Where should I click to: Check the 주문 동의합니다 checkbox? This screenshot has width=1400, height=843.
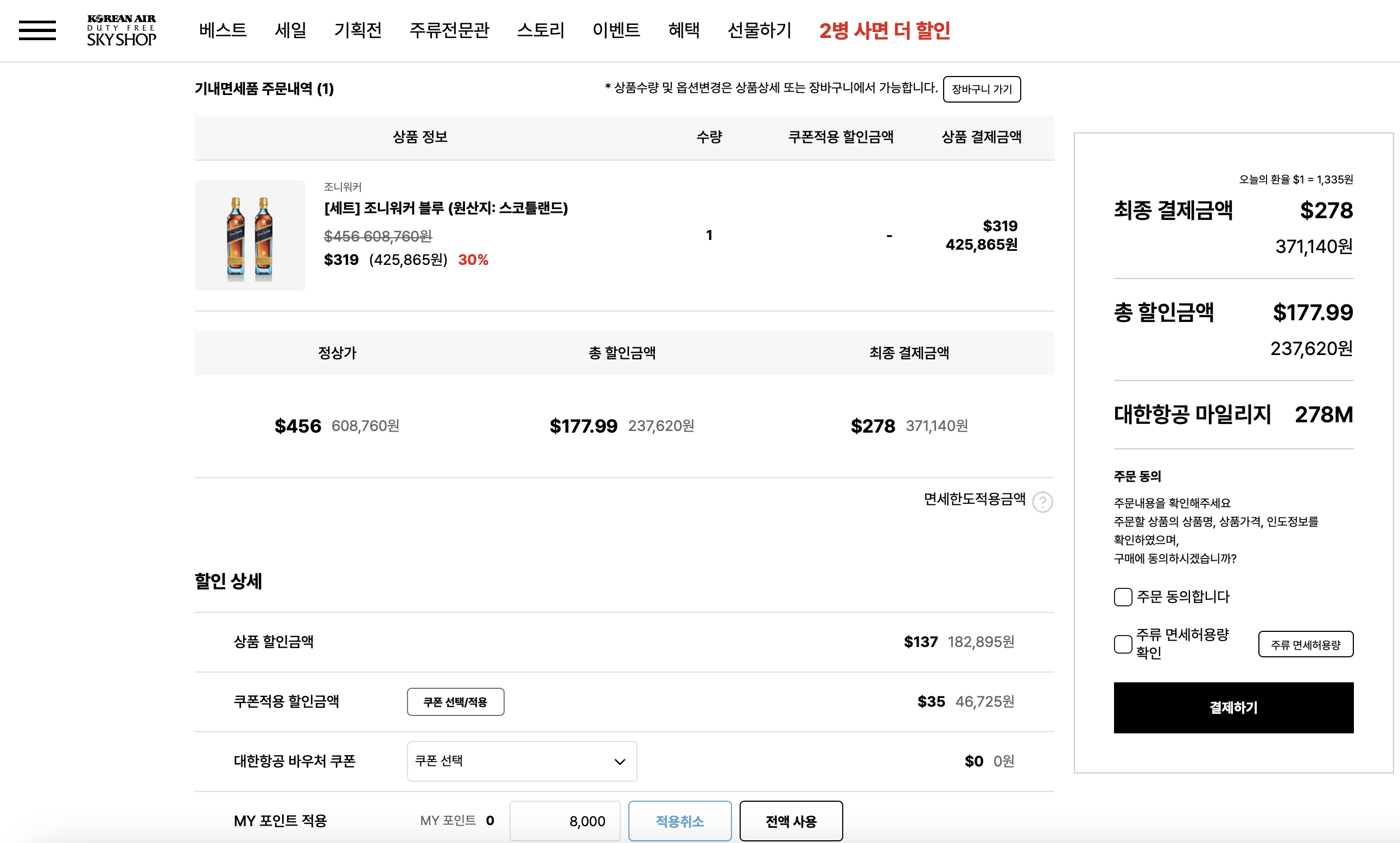(1123, 597)
